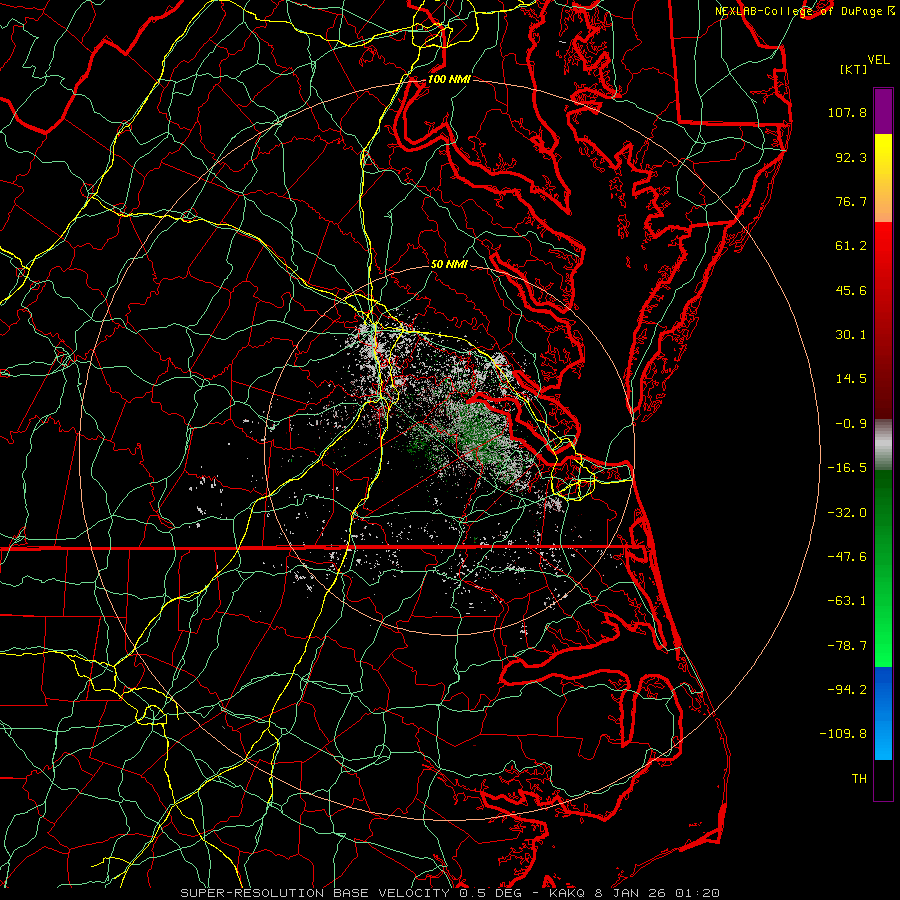Select the 61.2 velocity scale value
Image resolution: width=900 pixels, height=900 pixels.
click(851, 246)
